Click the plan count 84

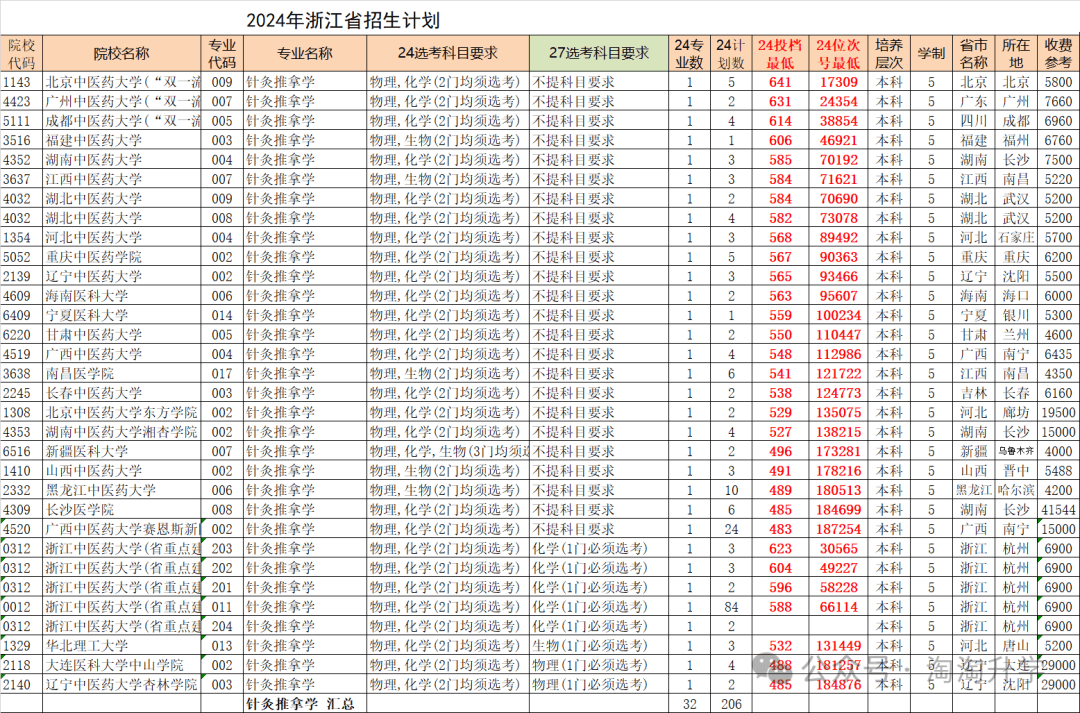(731, 607)
